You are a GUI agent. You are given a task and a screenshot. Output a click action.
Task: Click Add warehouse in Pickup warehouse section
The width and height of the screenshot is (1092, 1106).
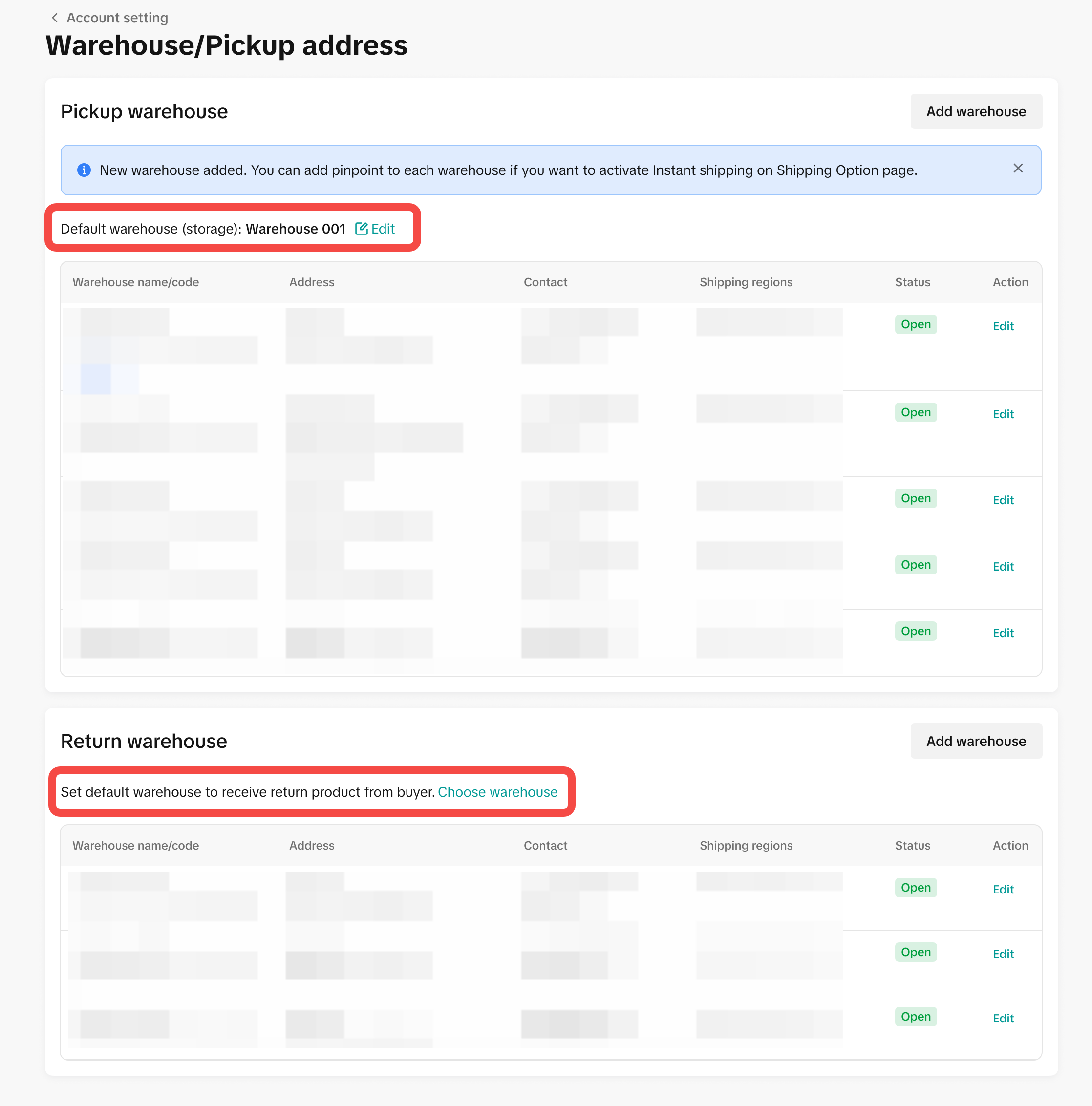point(976,112)
